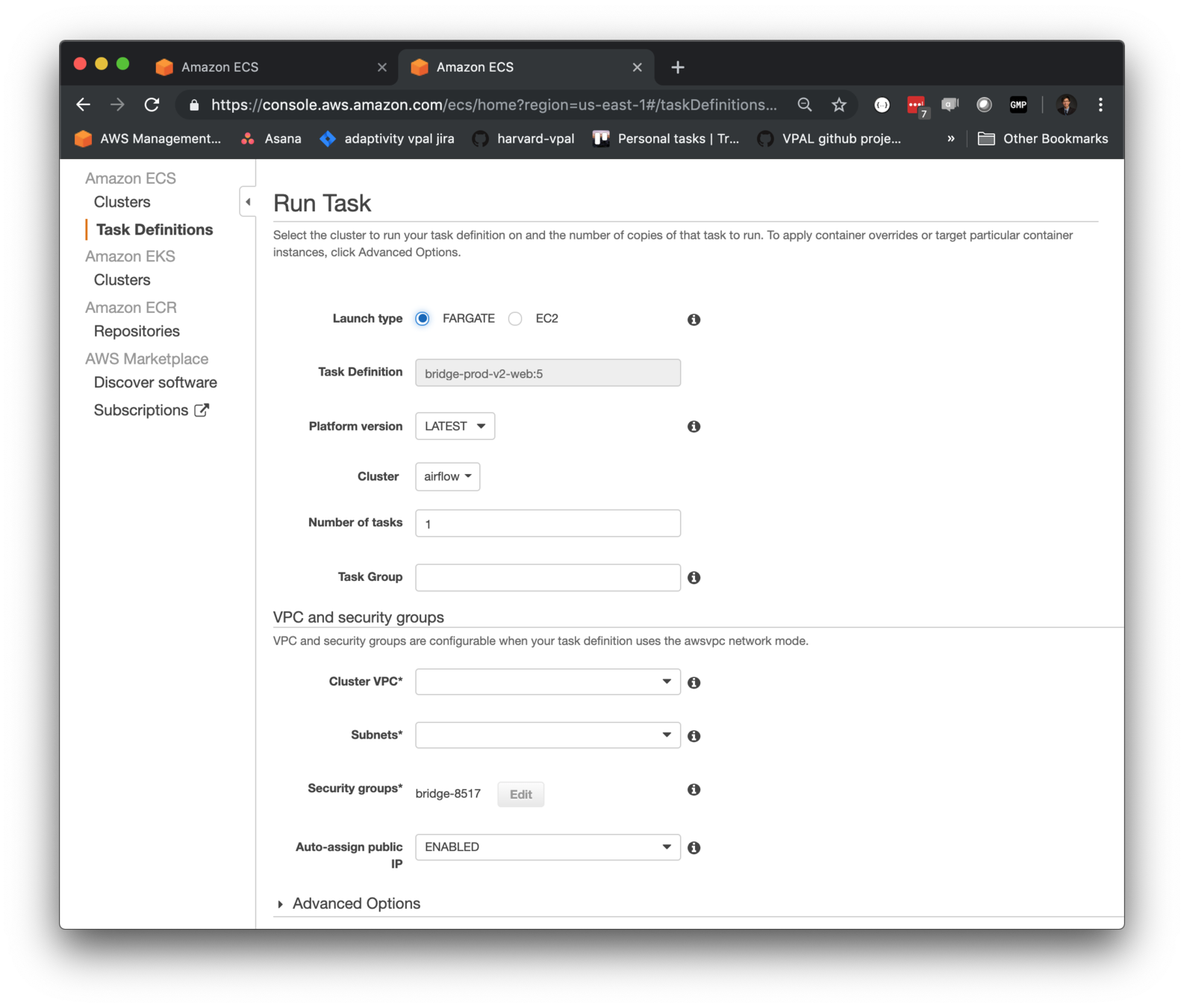The width and height of the screenshot is (1184, 1008).
Task: Close the first Amazon ECS tab
Action: 382,67
